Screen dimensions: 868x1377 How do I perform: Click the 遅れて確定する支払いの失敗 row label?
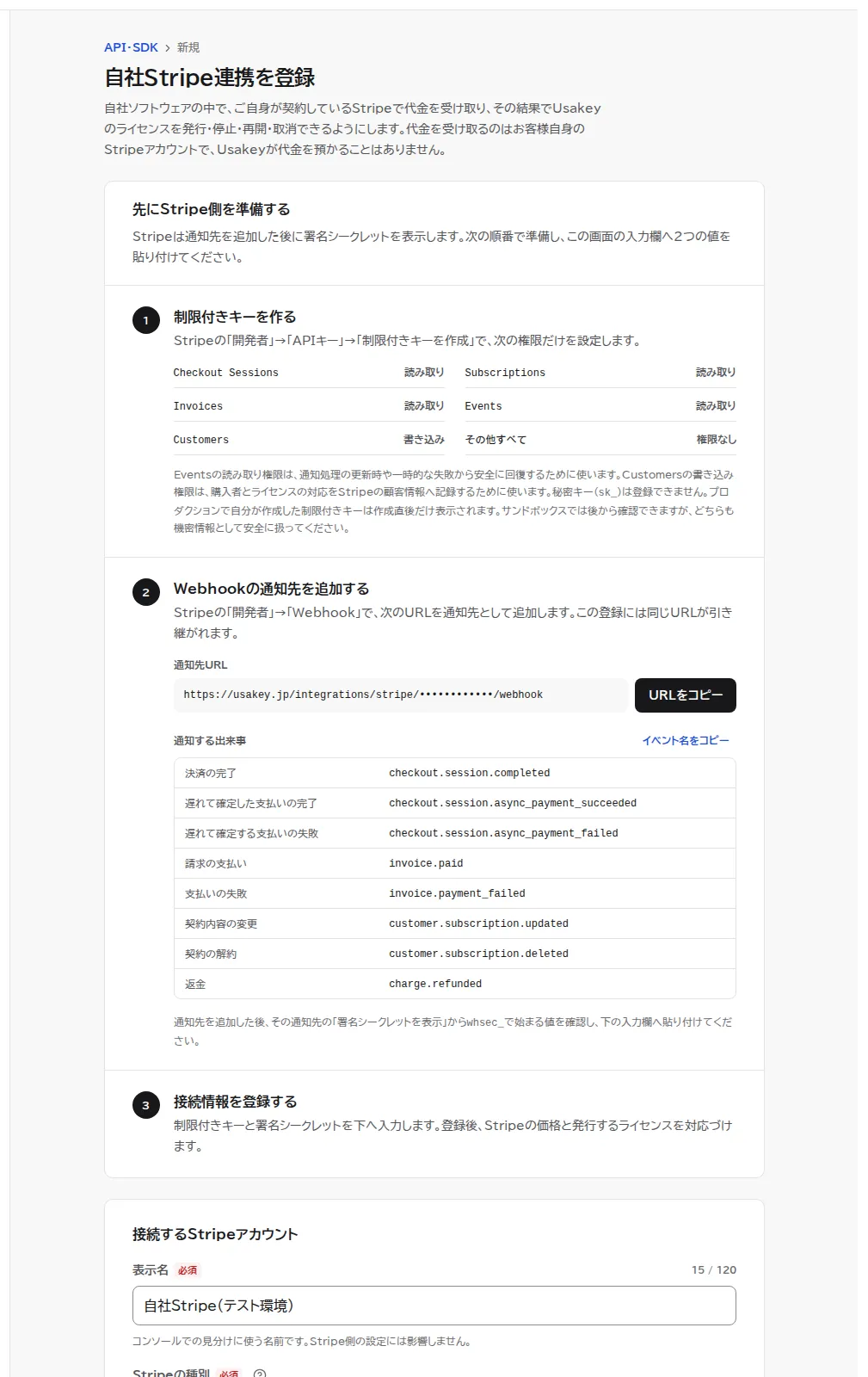point(251,833)
